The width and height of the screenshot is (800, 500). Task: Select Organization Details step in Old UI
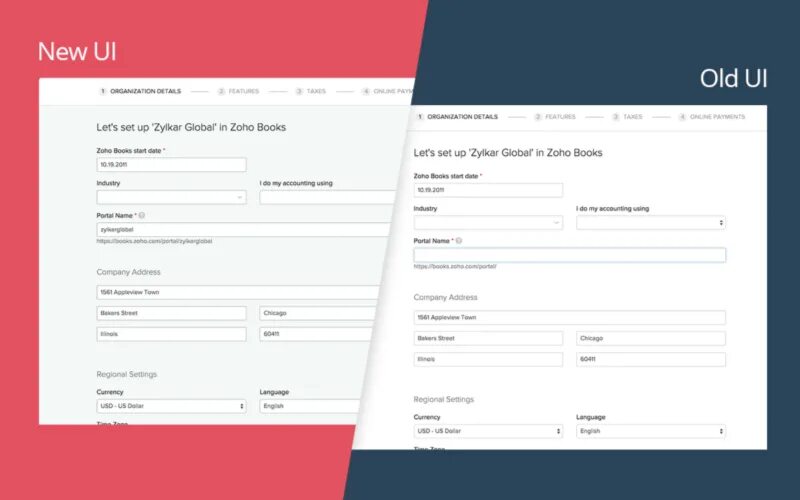point(457,117)
